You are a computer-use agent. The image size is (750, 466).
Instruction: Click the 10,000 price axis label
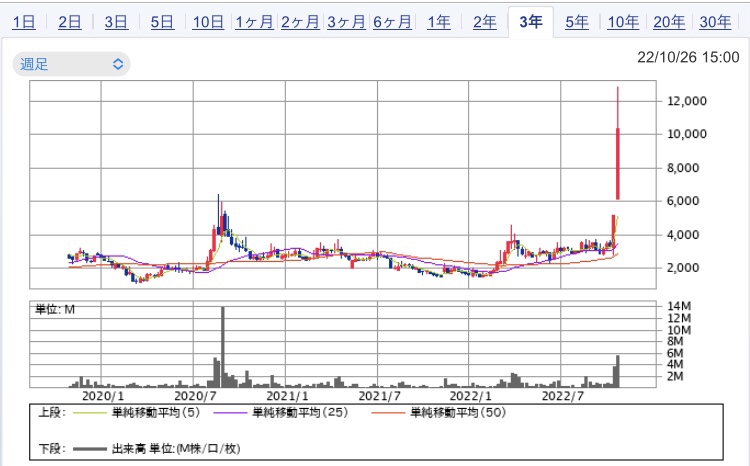click(x=687, y=134)
